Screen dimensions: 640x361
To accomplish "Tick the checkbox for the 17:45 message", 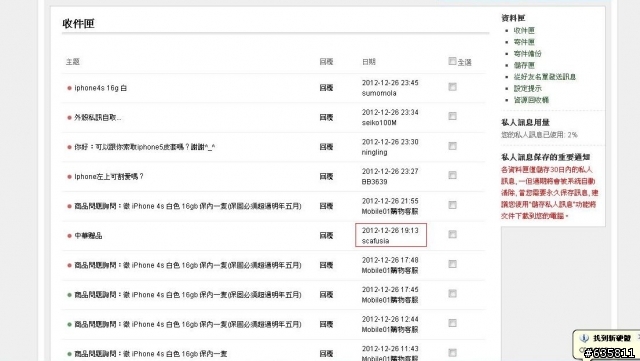I will coord(452,294).
